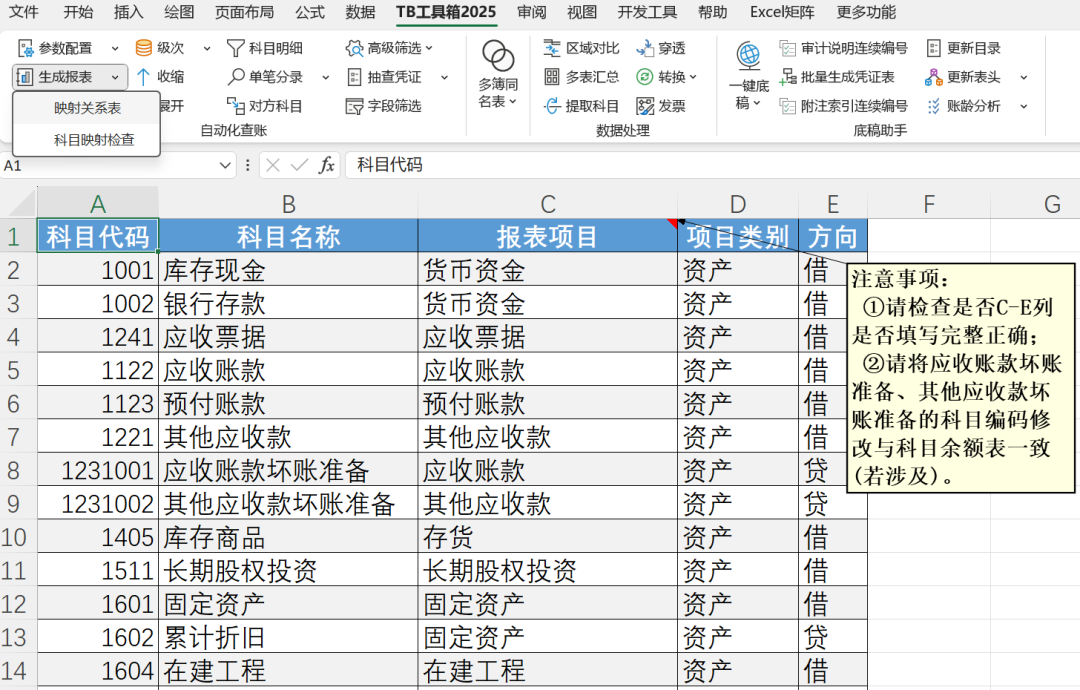Open the 文件 tab
Image resolution: width=1080 pixels, height=690 pixels.
(24, 12)
